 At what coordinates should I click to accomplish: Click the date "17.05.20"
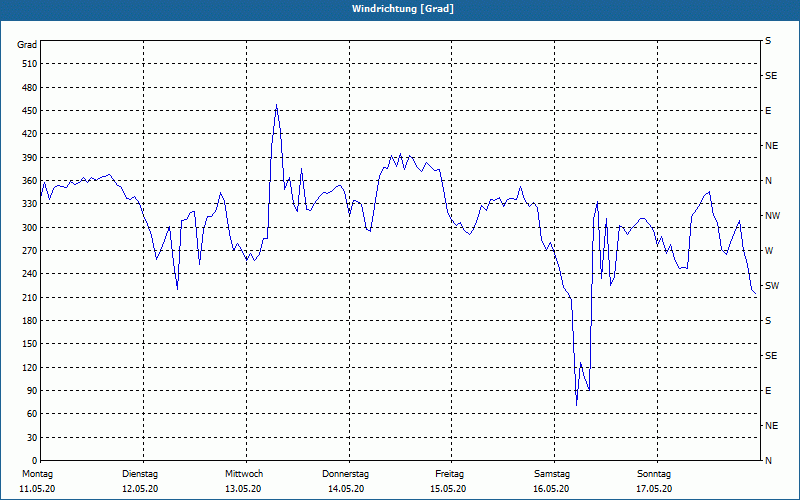[x=654, y=489]
